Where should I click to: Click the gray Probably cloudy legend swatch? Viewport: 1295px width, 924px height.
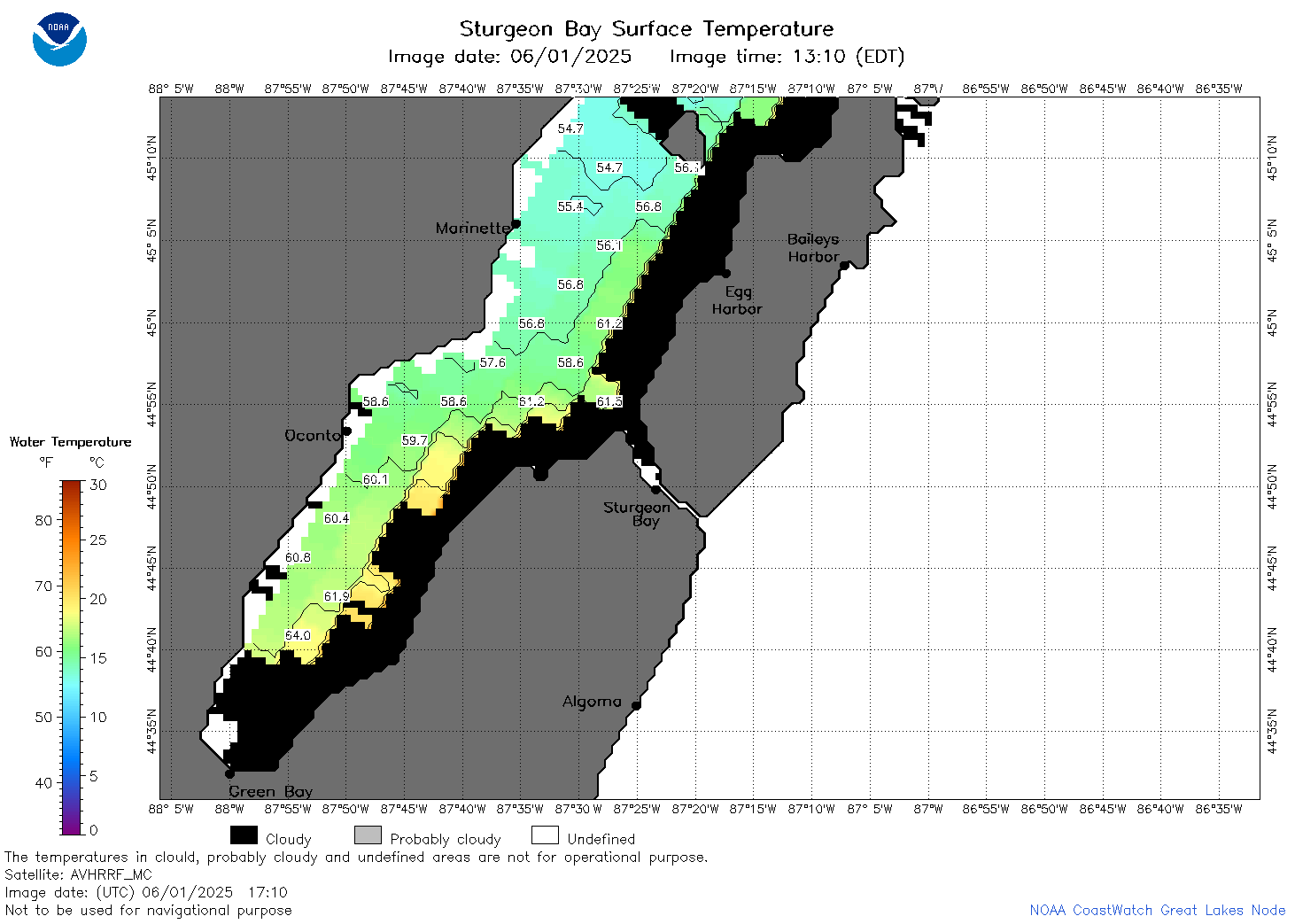[x=368, y=835]
